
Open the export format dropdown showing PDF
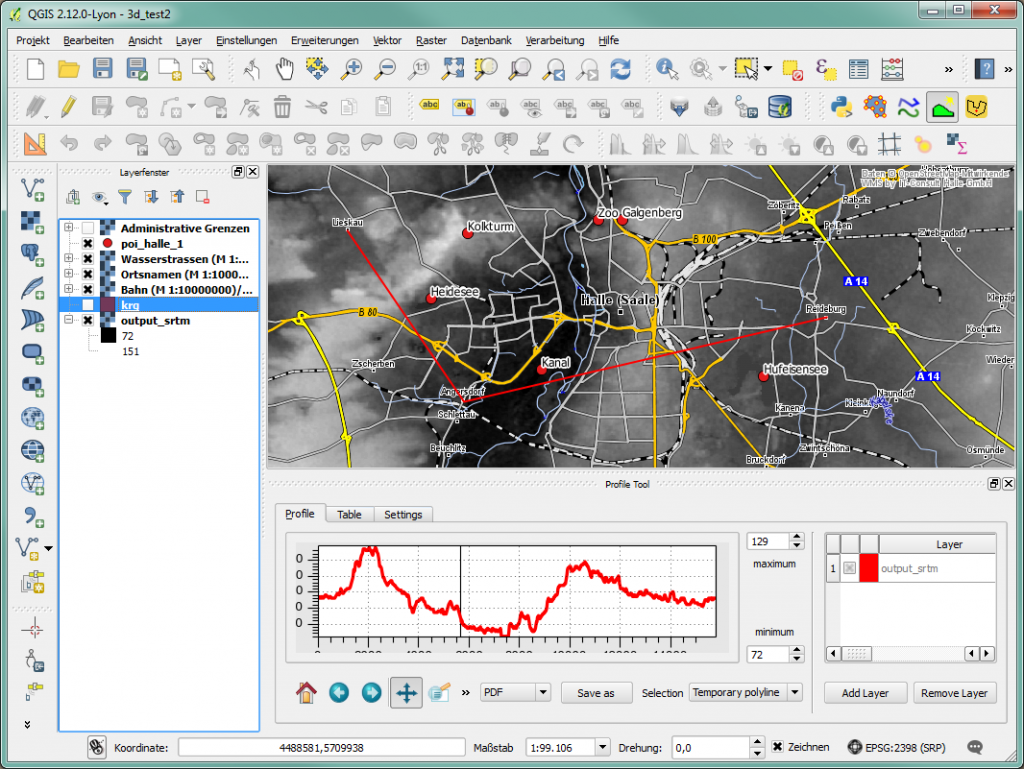pyautogui.click(x=515, y=692)
